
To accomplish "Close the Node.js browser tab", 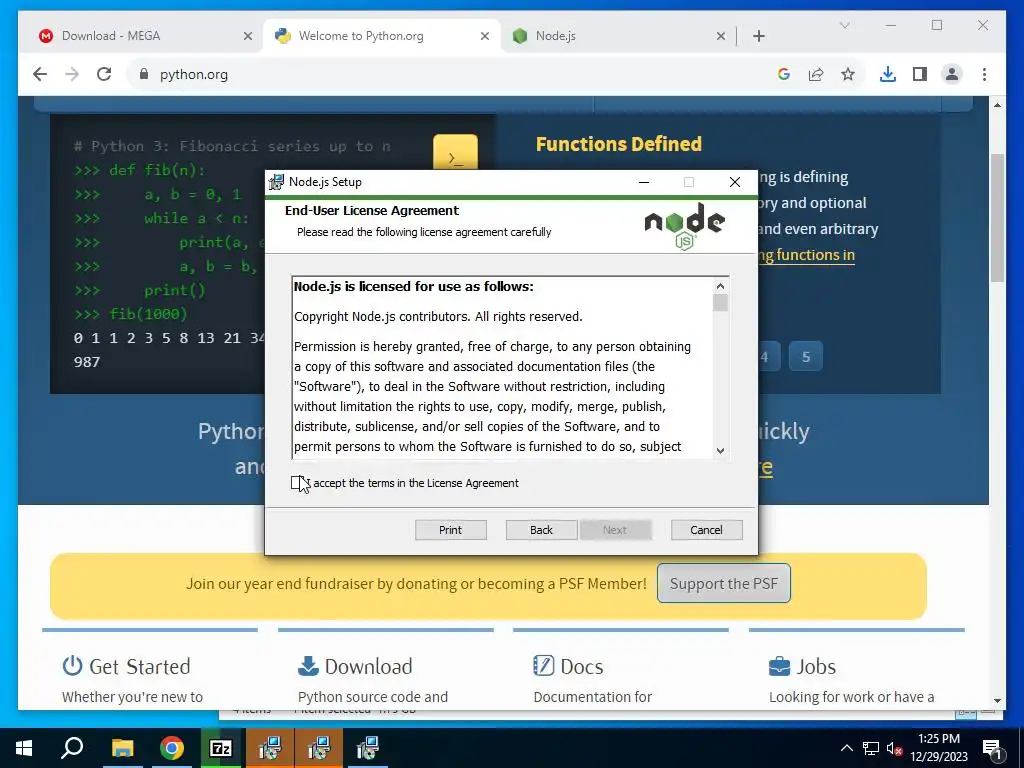I will 721,36.
